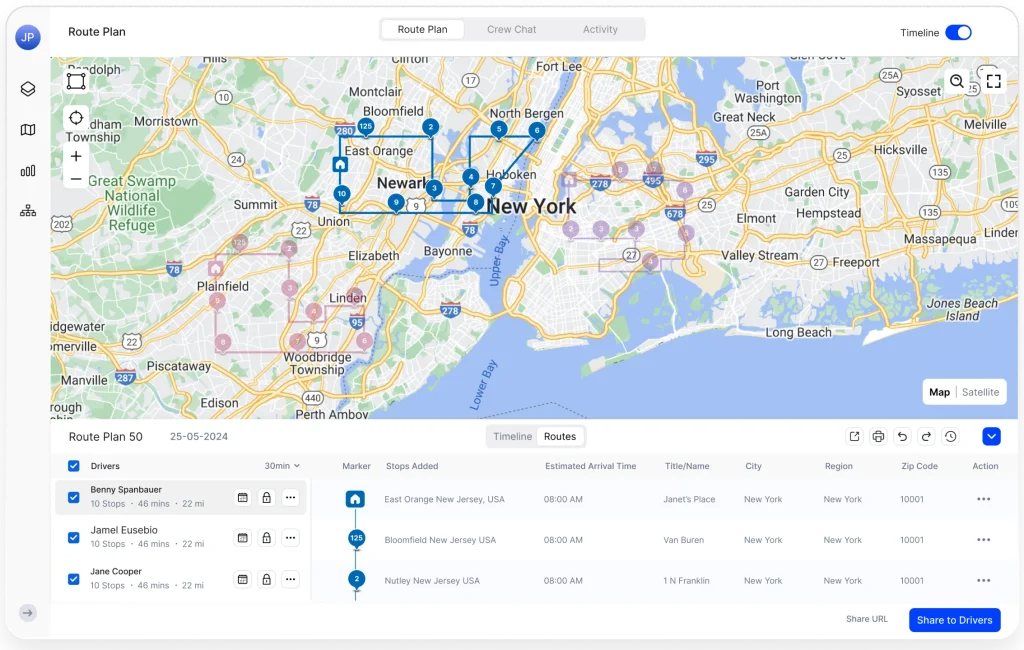
Task: Select the Benny Spanbauer driver name
Action: pos(126,489)
